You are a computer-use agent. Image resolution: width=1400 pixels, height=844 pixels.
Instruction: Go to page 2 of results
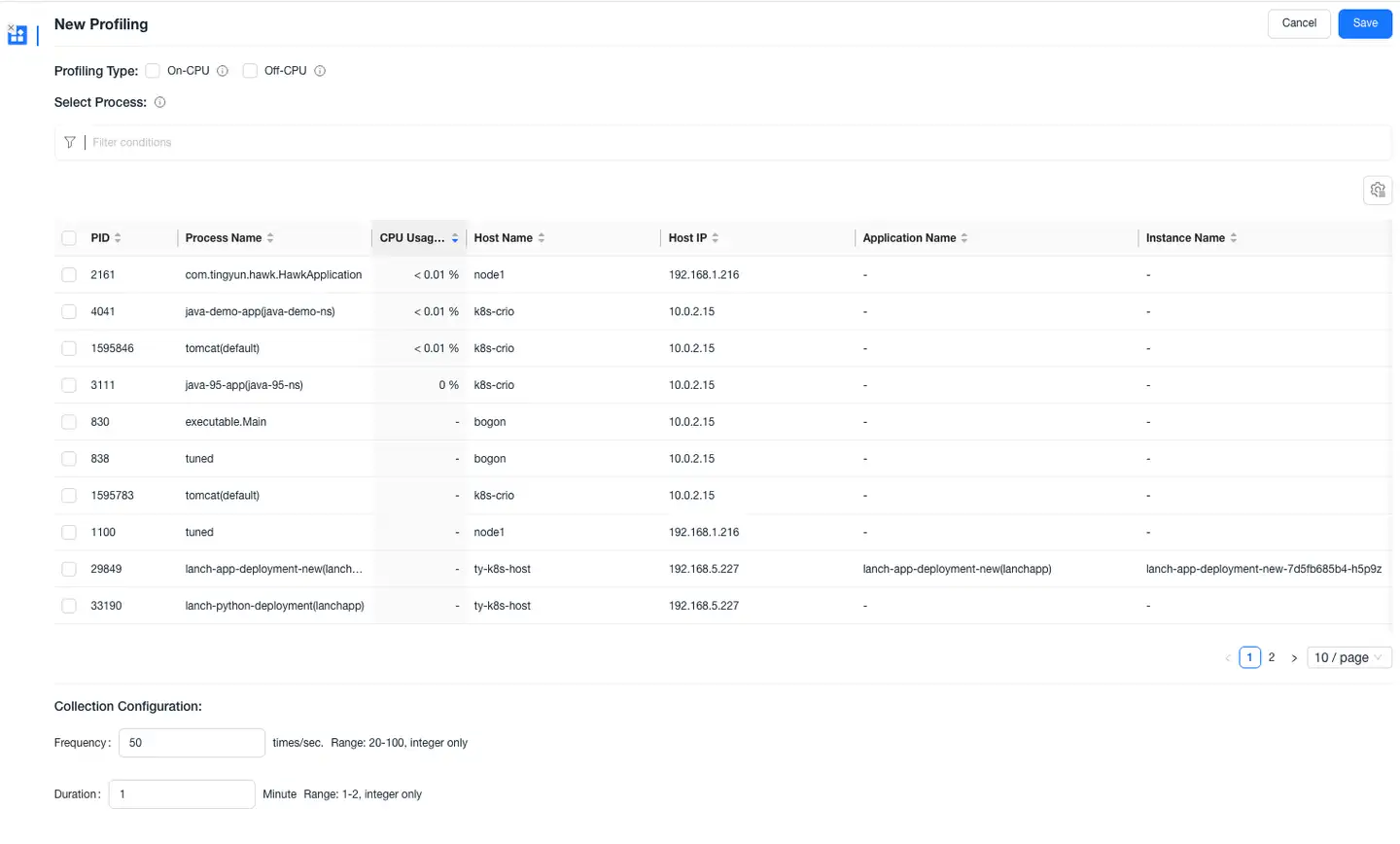pos(1272,658)
